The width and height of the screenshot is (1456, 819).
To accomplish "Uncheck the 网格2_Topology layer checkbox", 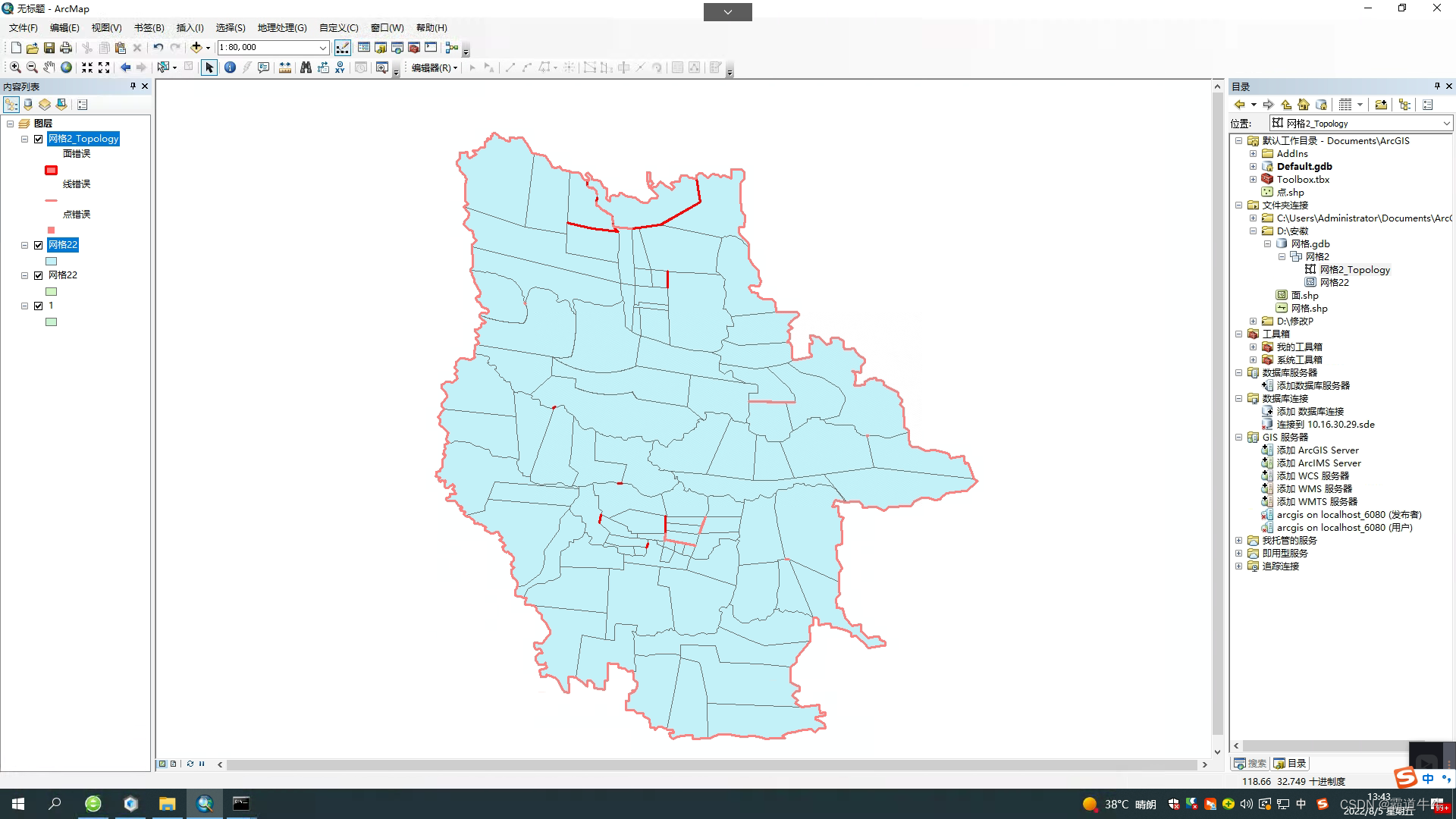I will coord(39,139).
